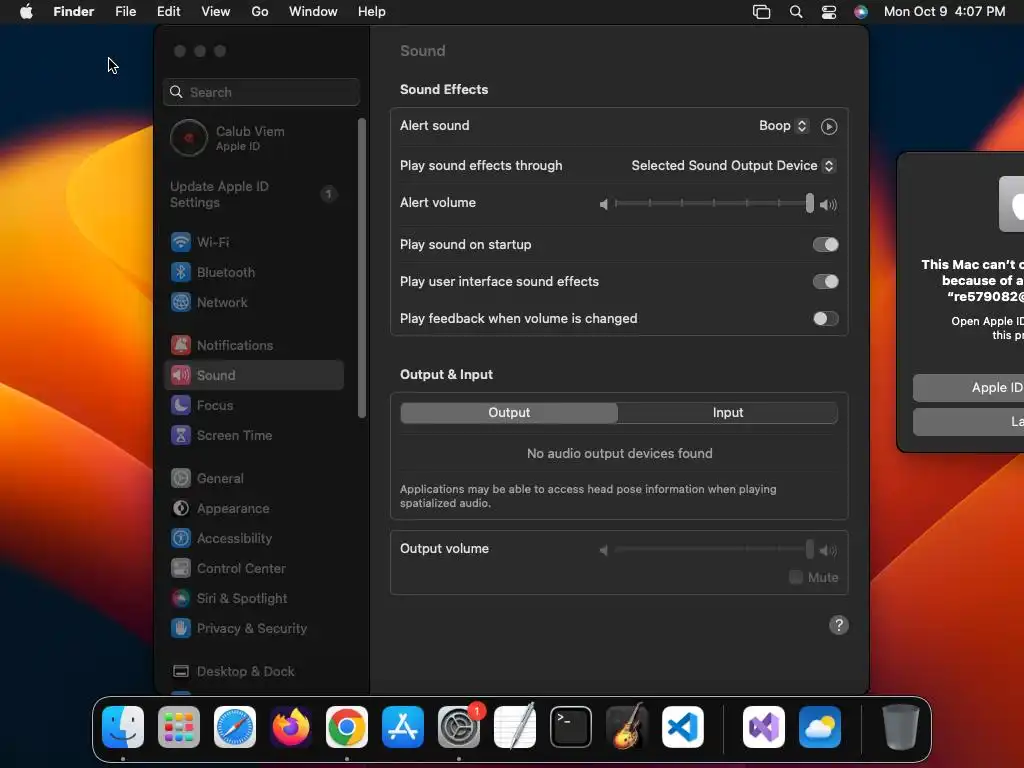
Task: Enable feedback when volume is changed
Action: pyautogui.click(x=825, y=319)
